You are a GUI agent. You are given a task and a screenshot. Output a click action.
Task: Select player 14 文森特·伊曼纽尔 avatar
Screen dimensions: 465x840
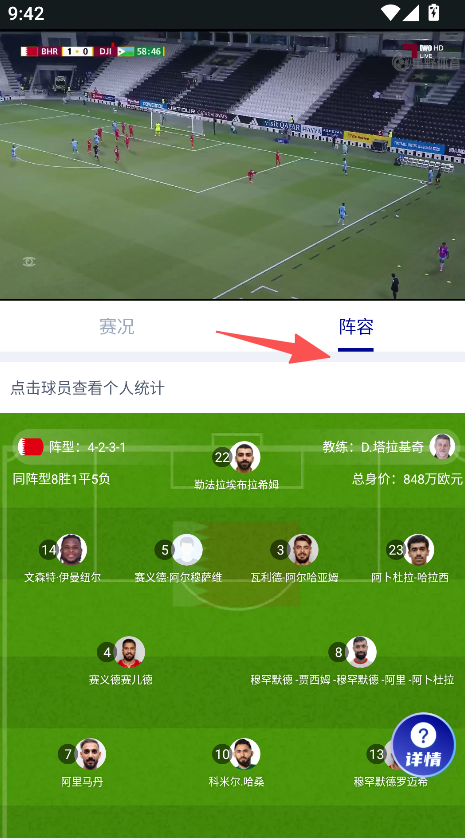pos(71,550)
